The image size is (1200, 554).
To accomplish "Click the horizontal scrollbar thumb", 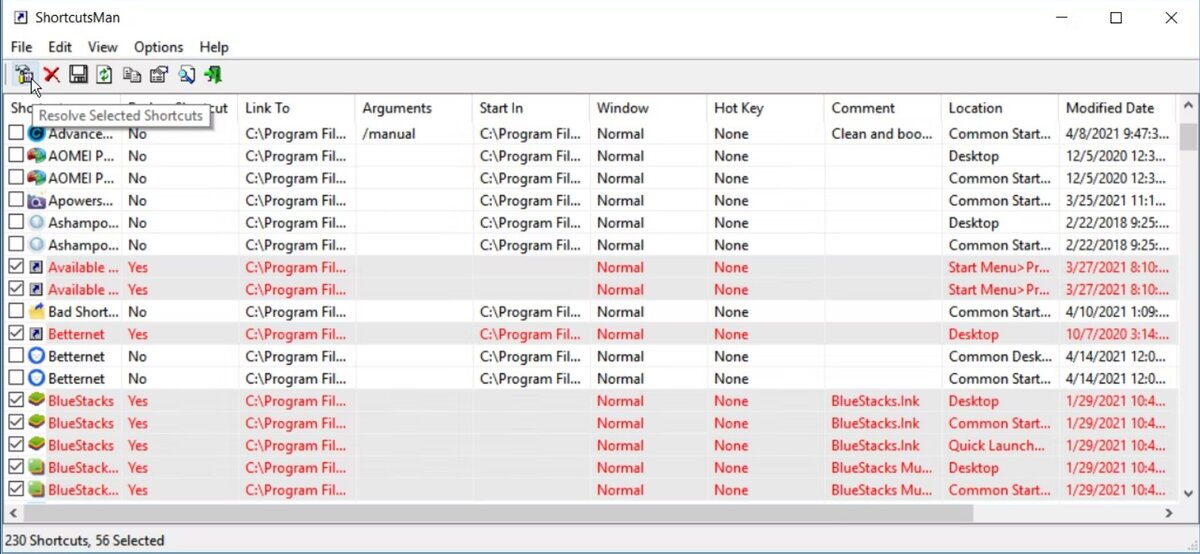I will coord(498,513).
